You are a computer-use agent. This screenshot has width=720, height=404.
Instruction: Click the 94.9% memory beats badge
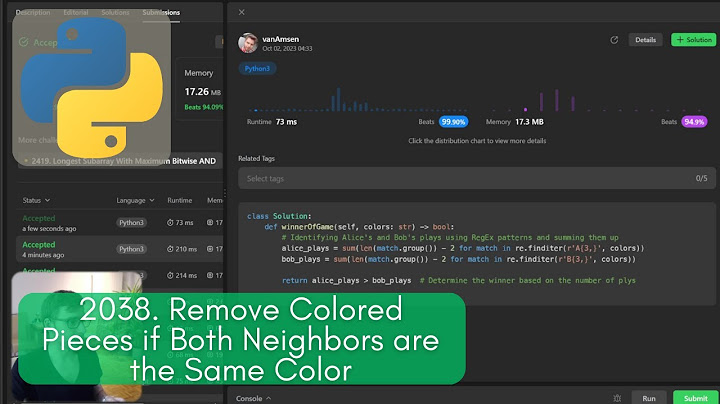694,122
